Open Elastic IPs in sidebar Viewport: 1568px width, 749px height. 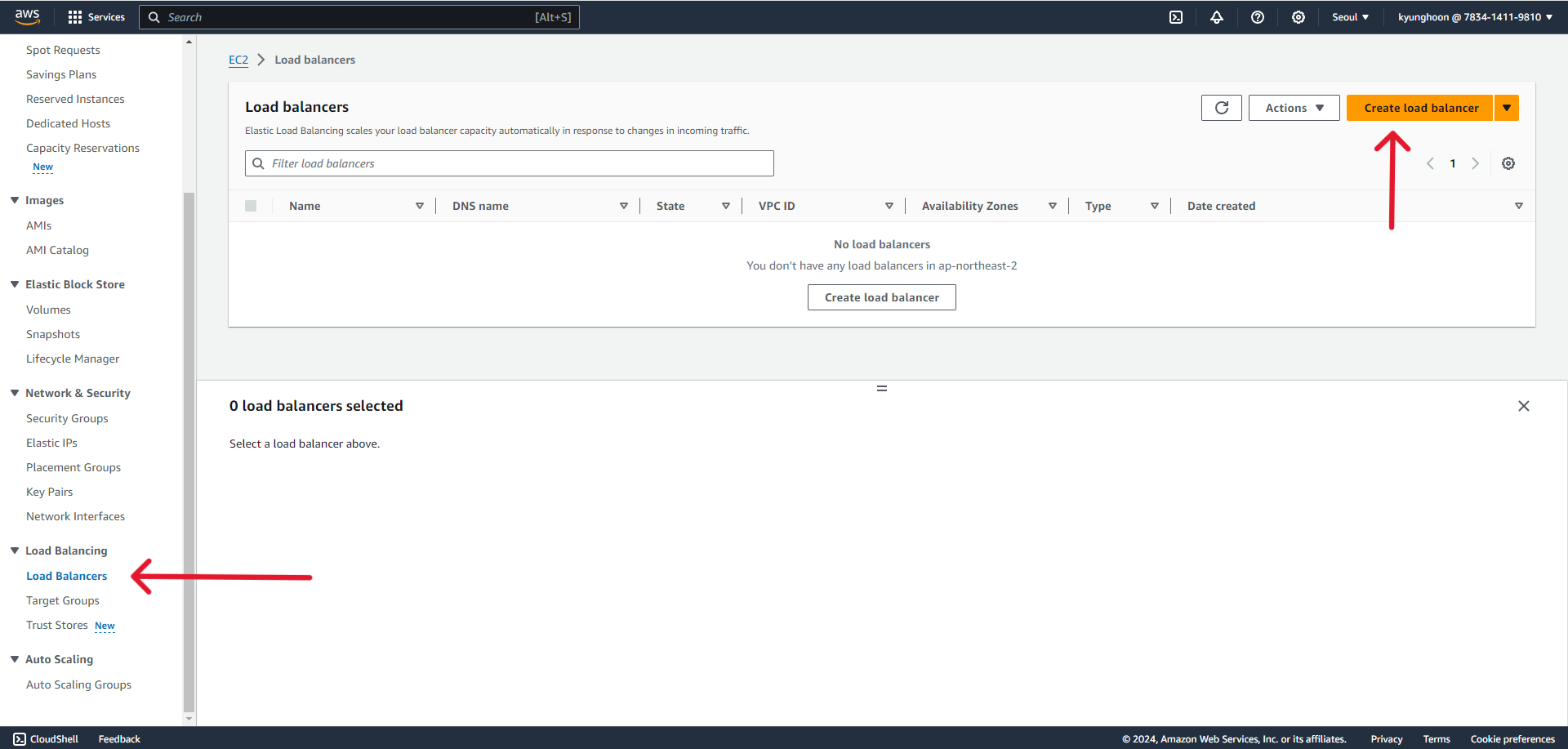tap(51, 443)
